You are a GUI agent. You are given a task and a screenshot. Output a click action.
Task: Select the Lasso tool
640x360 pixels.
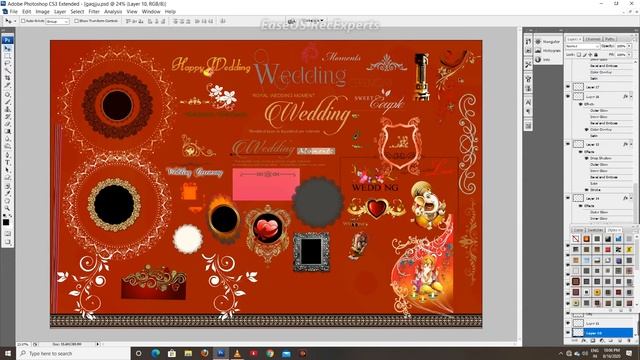click(x=7, y=63)
